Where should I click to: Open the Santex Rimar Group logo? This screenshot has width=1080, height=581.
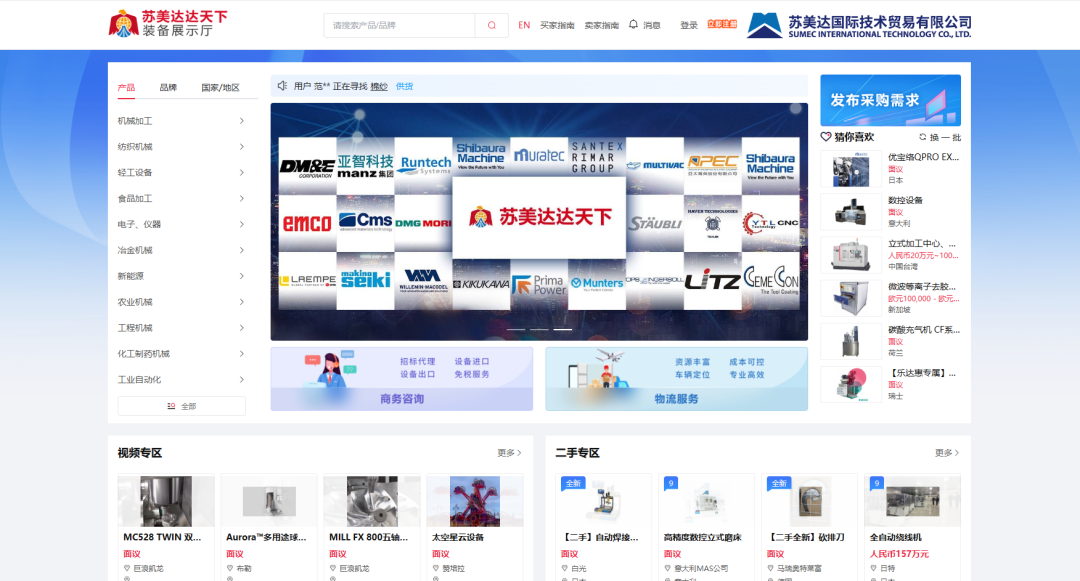(596, 156)
